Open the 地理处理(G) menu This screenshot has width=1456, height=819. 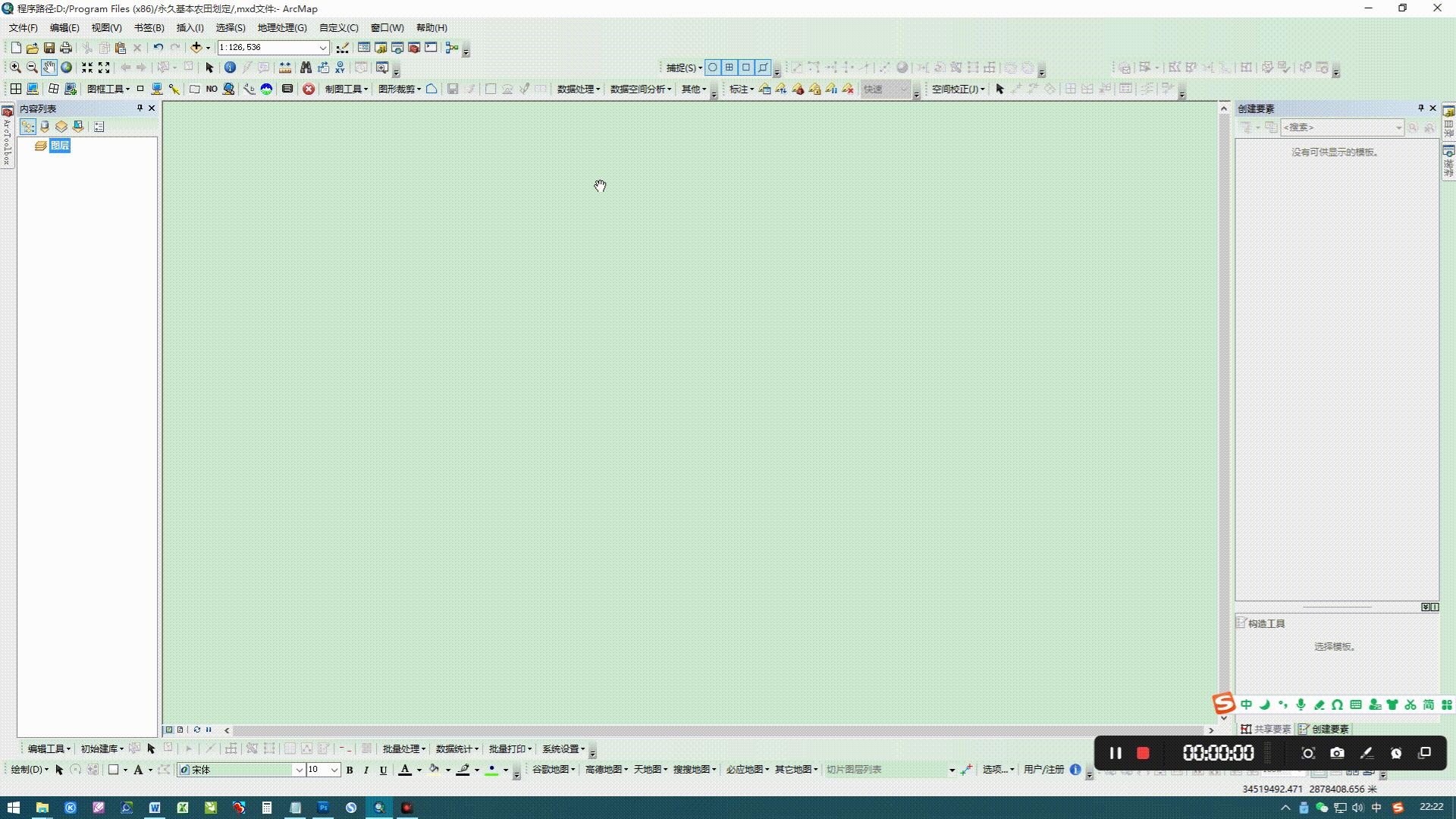click(281, 27)
